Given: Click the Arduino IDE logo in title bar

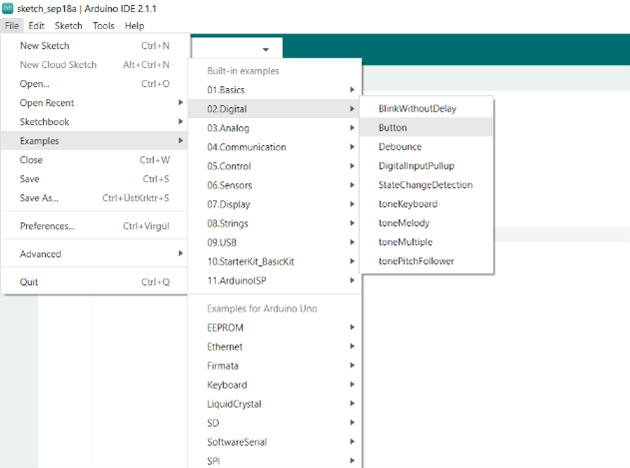Looking at the screenshot, I should pyautogui.click(x=8, y=8).
